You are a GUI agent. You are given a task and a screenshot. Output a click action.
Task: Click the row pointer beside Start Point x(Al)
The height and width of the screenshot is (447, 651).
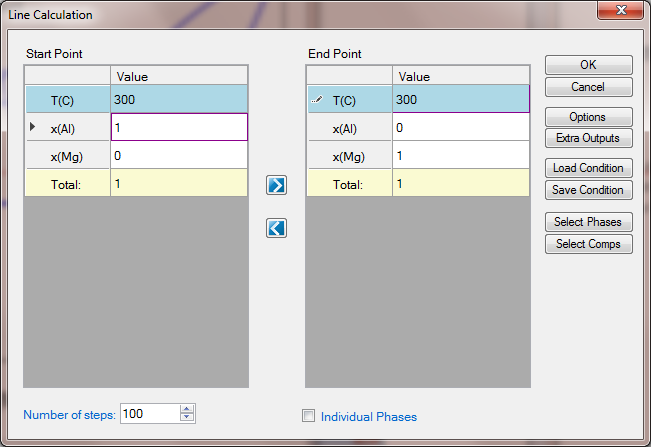[32, 127]
